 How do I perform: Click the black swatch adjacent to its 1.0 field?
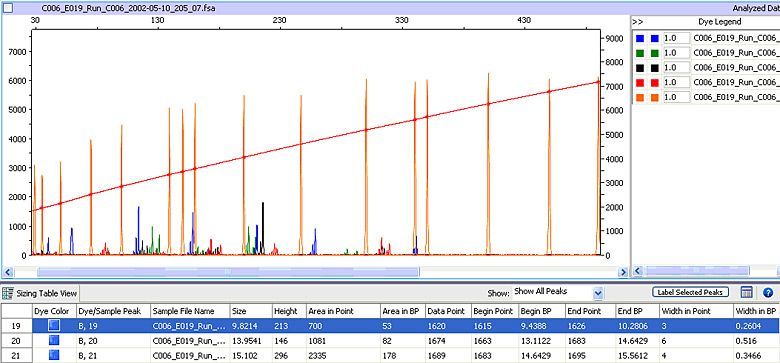(655, 68)
